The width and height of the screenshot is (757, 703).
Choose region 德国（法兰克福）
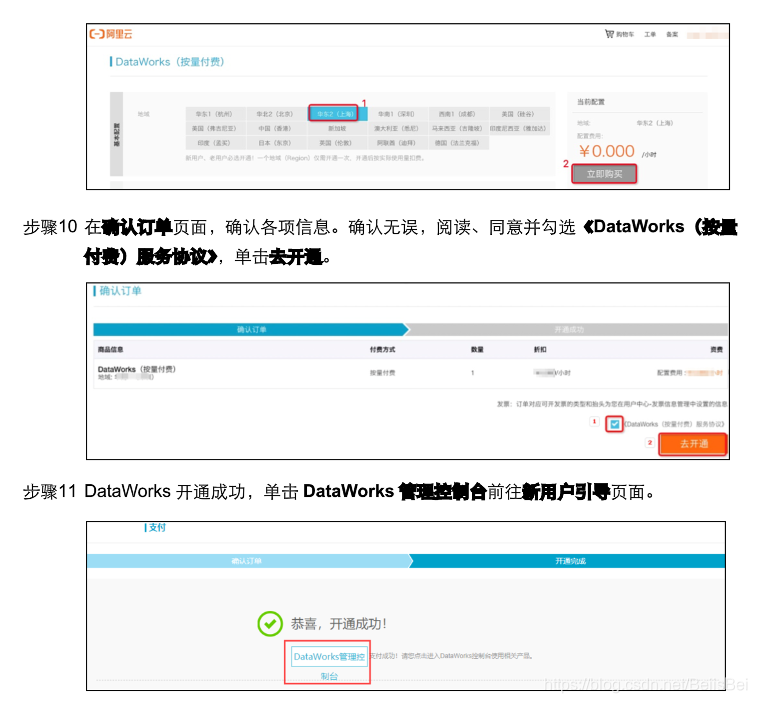[458, 143]
